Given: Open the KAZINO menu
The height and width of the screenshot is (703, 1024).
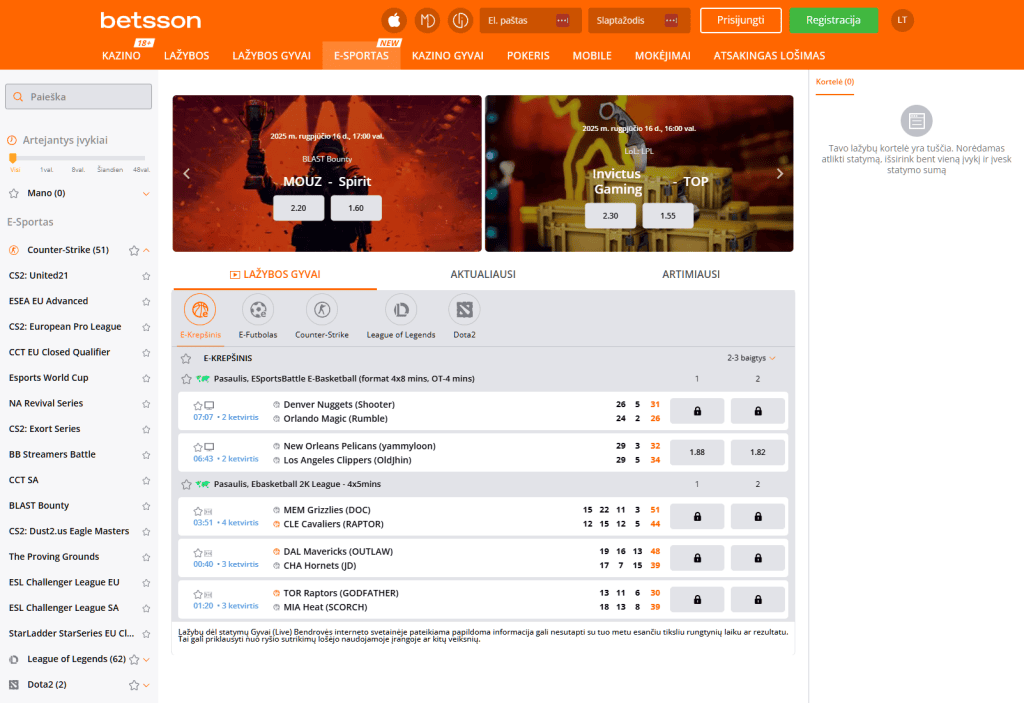Looking at the screenshot, I should coord(121,56).
